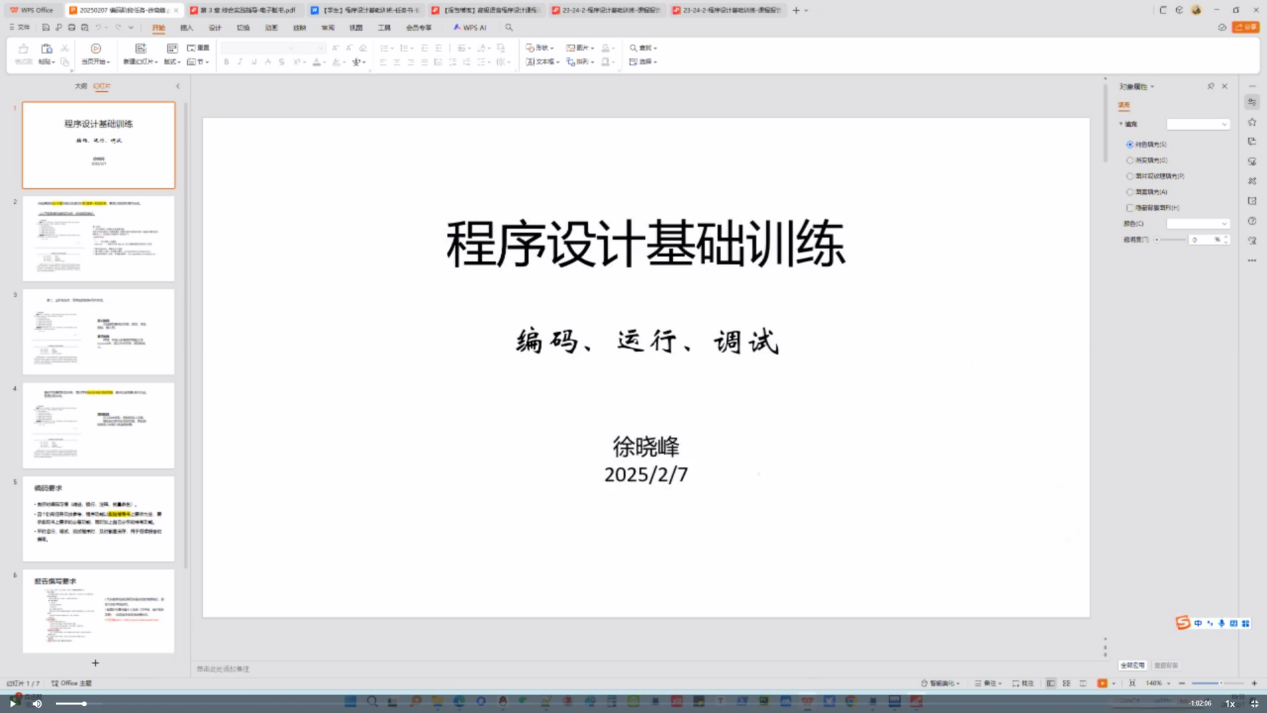Select the solid fill radio button
The image size is (1267, 713).
click(x=1130, y=144)
